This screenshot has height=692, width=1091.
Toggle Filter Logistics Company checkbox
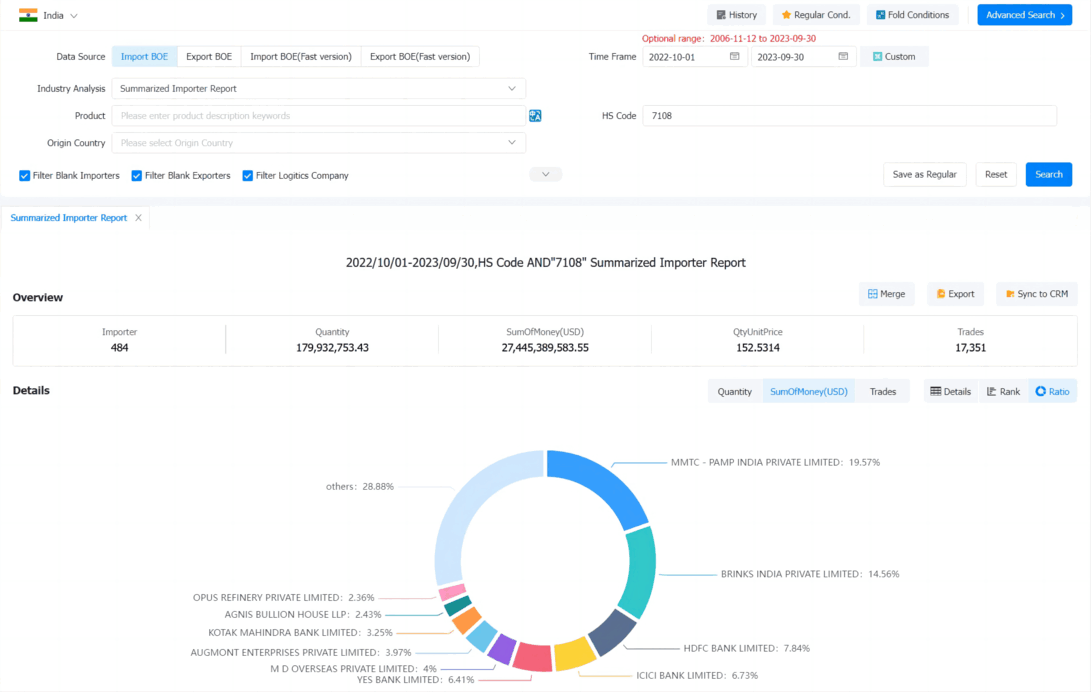(x=247, y=176)
